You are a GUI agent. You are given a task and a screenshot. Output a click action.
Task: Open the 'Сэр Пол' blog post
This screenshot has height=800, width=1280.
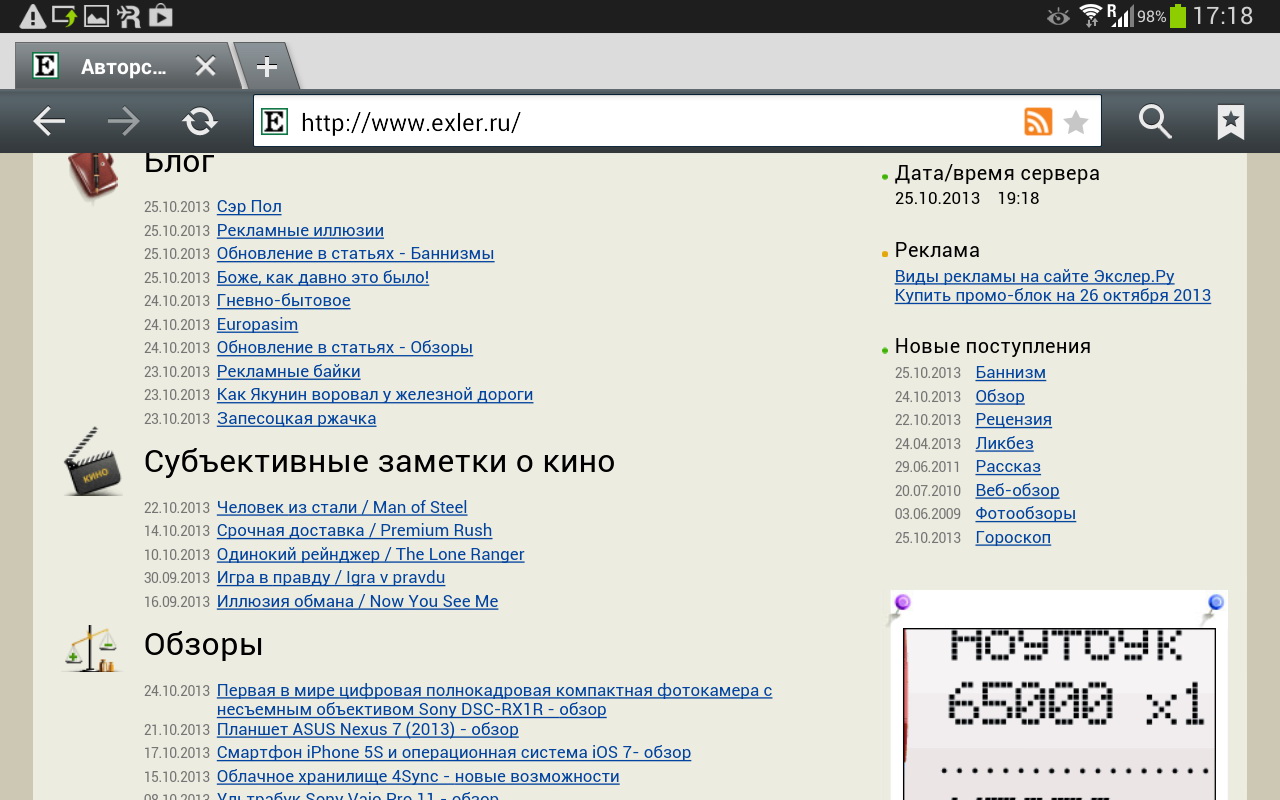pyautogui.click(x=249, y=207)
